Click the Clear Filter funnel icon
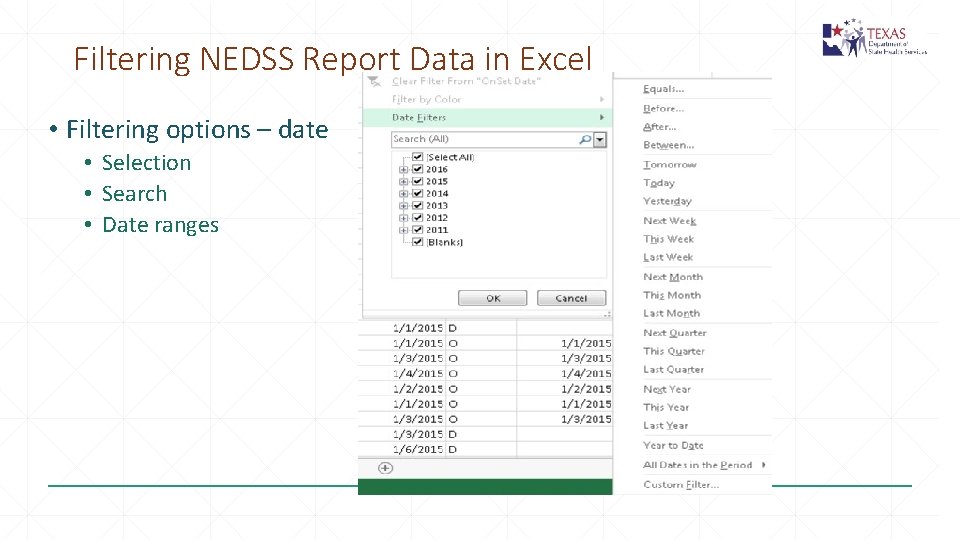This screenshot has width=960, height=540. coord(373,81)
